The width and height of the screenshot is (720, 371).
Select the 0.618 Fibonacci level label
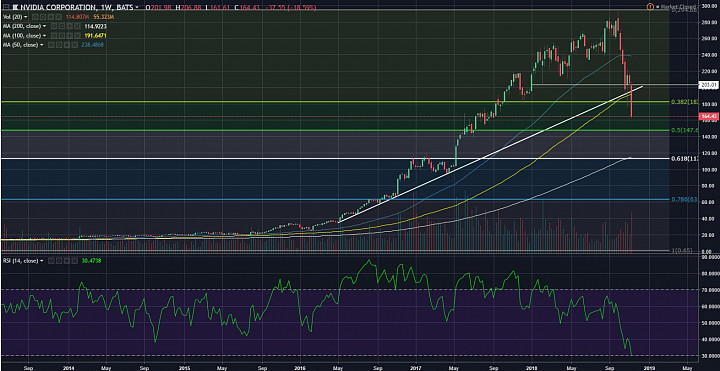click(x=686, y=158)
